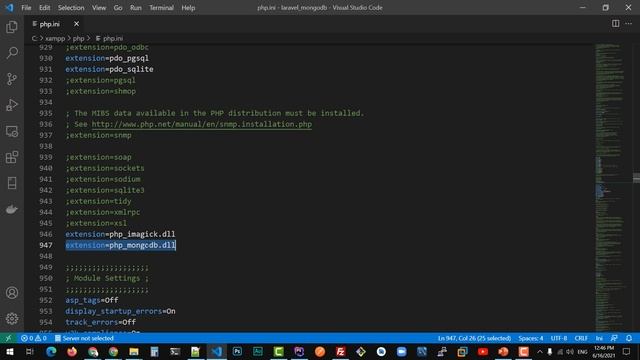Click the '; Module Settings ;' comment line
Screen dimensions: 640x360
point(107,278)
